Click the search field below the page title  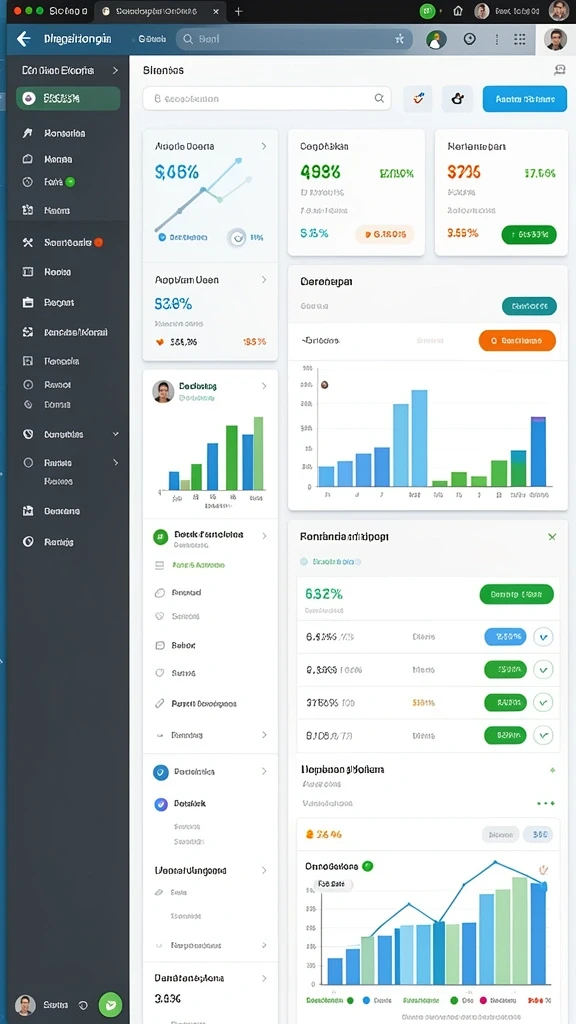(x=267, y=99)
